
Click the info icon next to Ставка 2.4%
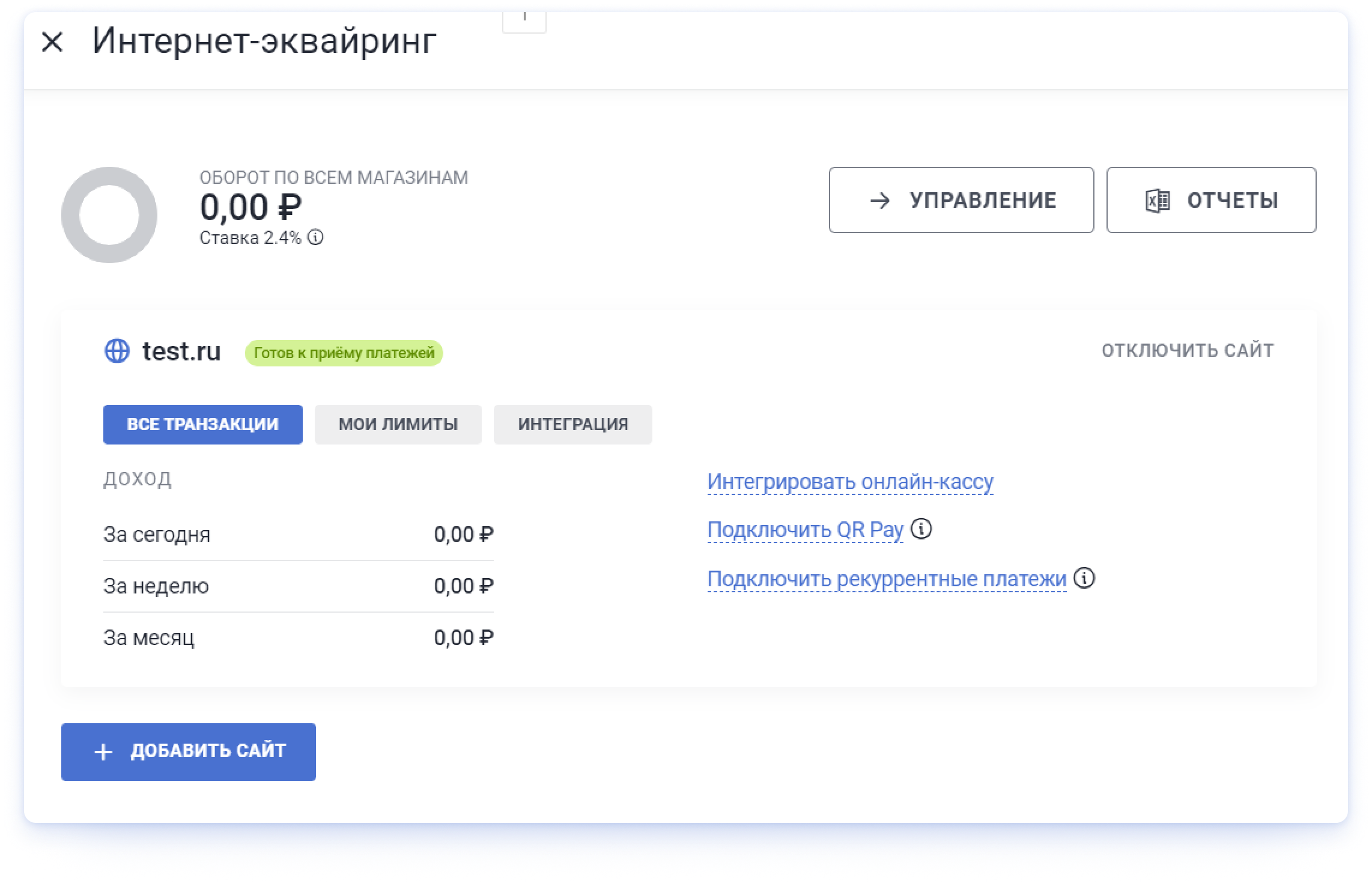pyautogui.click(x=315, y=237)
